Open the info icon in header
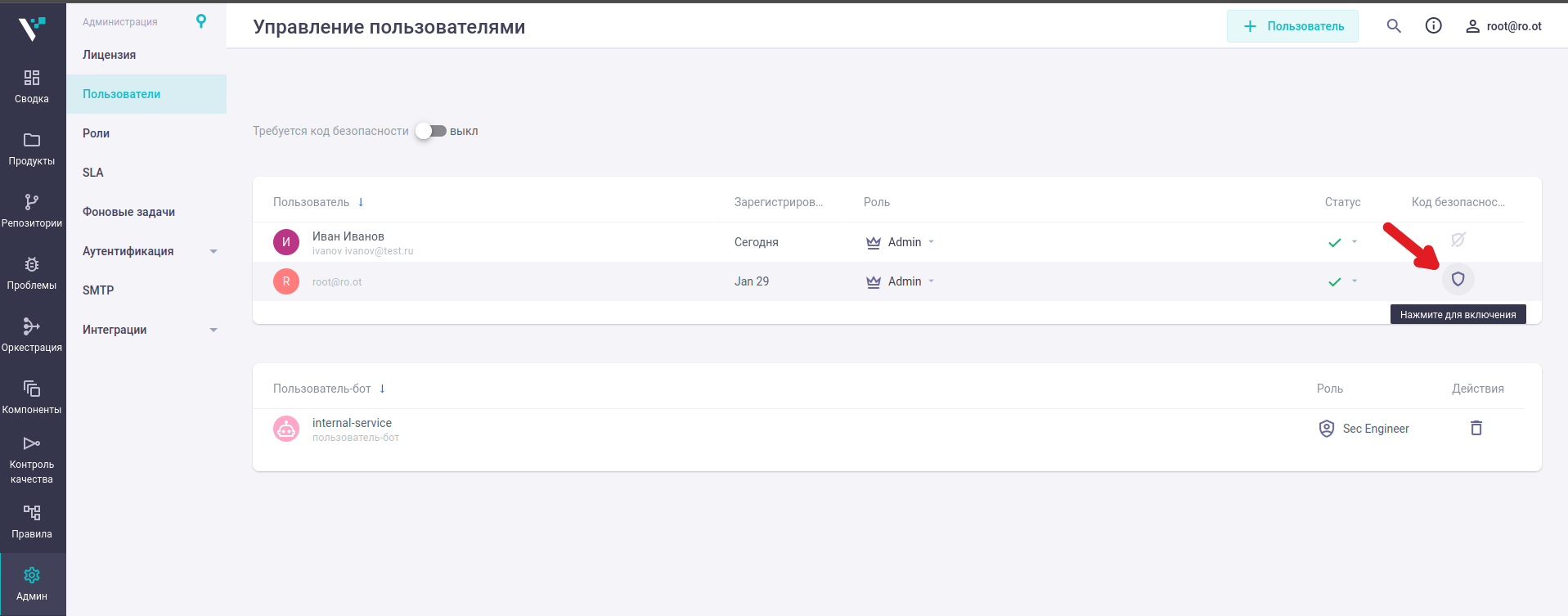This screenshot has height=616, width=1568. (1433, 26)
